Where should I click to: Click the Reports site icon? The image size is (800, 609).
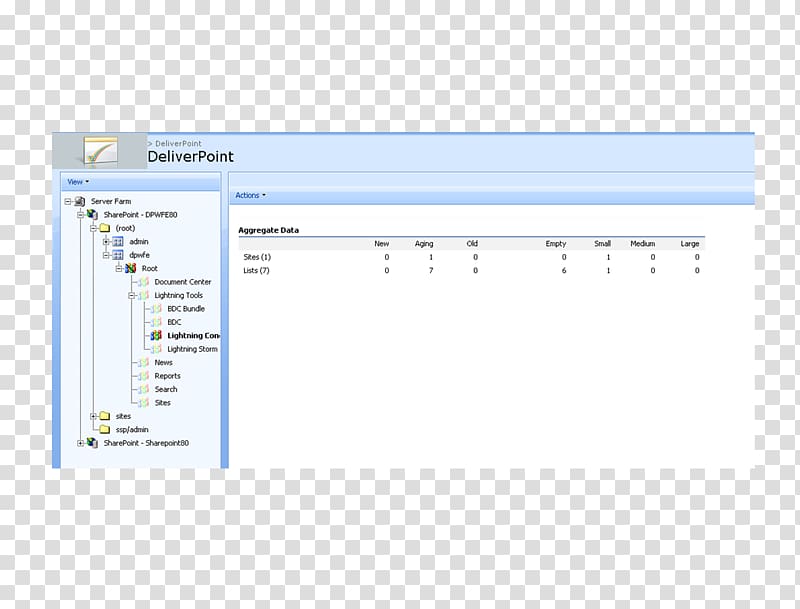(144, 376)
